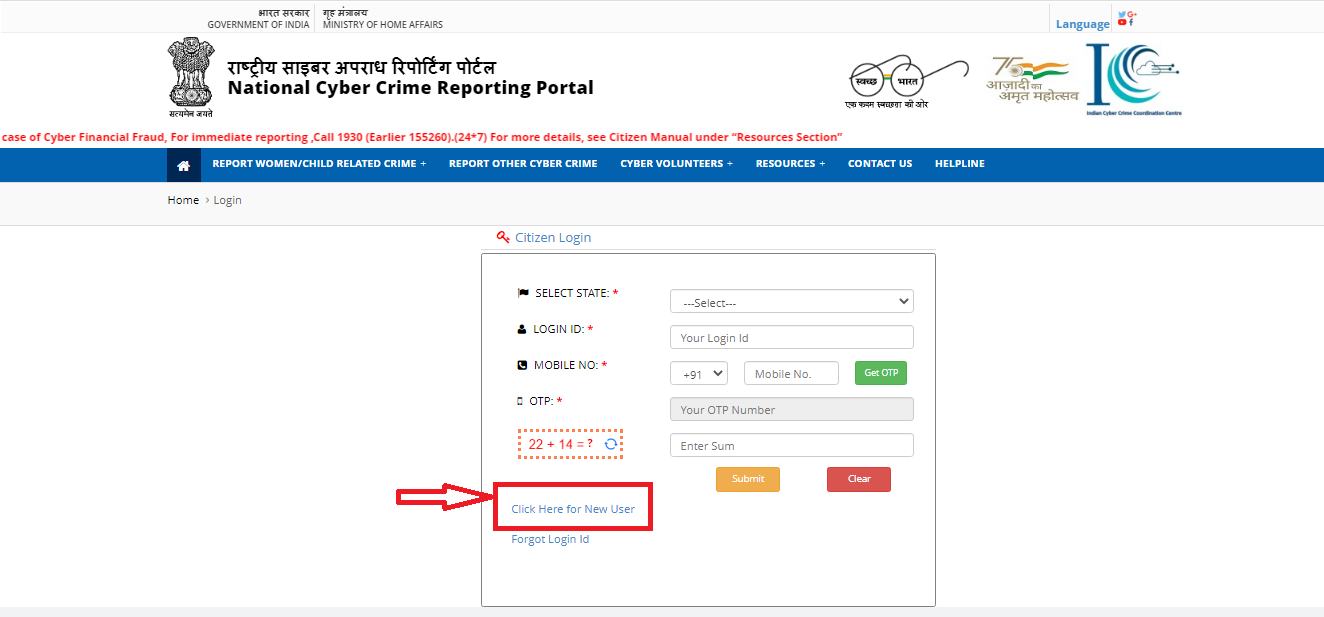
Task: Click the flag icon beside Select State
Action: 523,293
